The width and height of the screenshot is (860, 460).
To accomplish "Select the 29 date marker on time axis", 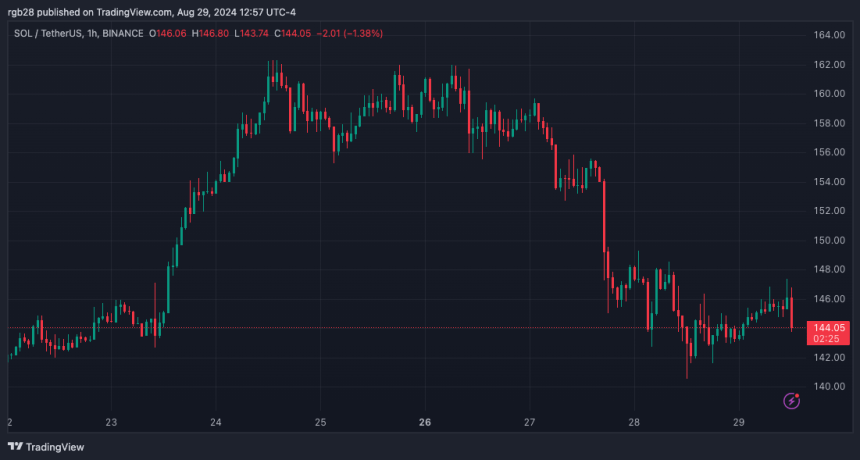I will 738,422.
